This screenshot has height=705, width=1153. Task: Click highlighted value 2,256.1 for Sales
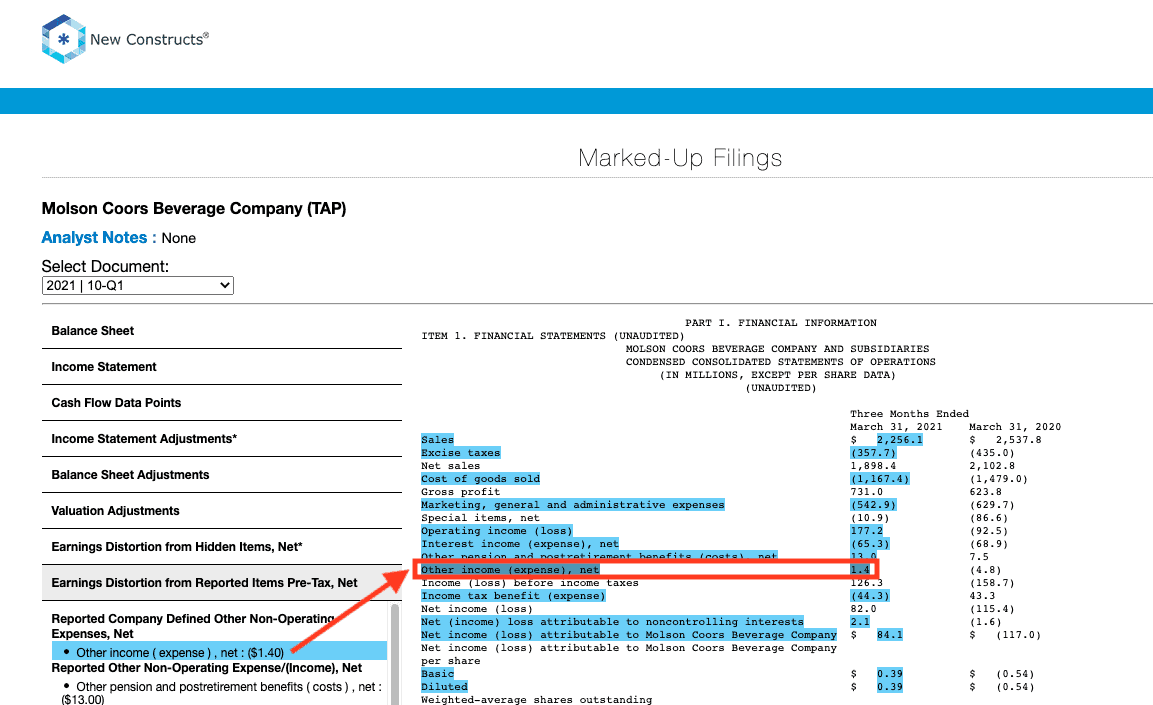coord(899,440)
